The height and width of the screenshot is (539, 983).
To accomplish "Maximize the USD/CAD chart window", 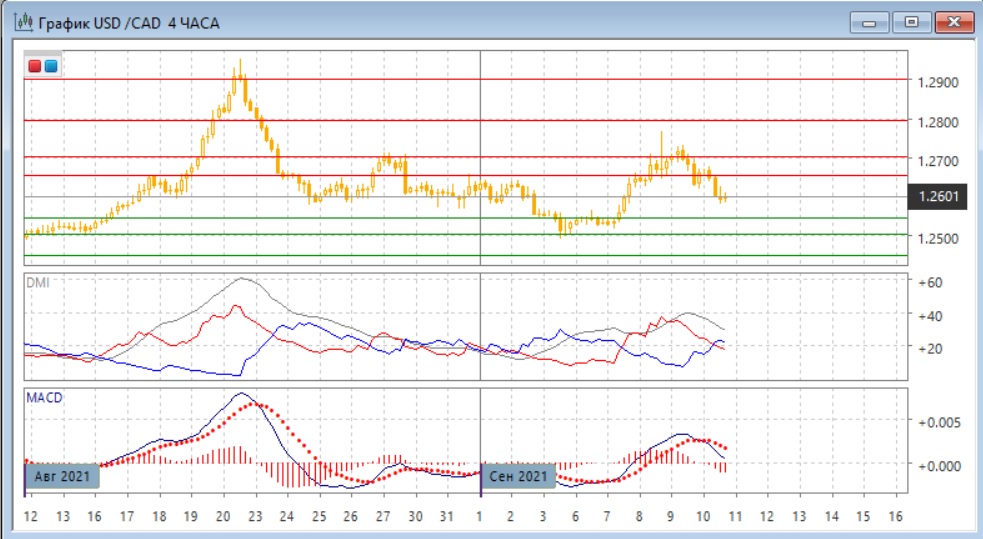I will coord(912,21).
